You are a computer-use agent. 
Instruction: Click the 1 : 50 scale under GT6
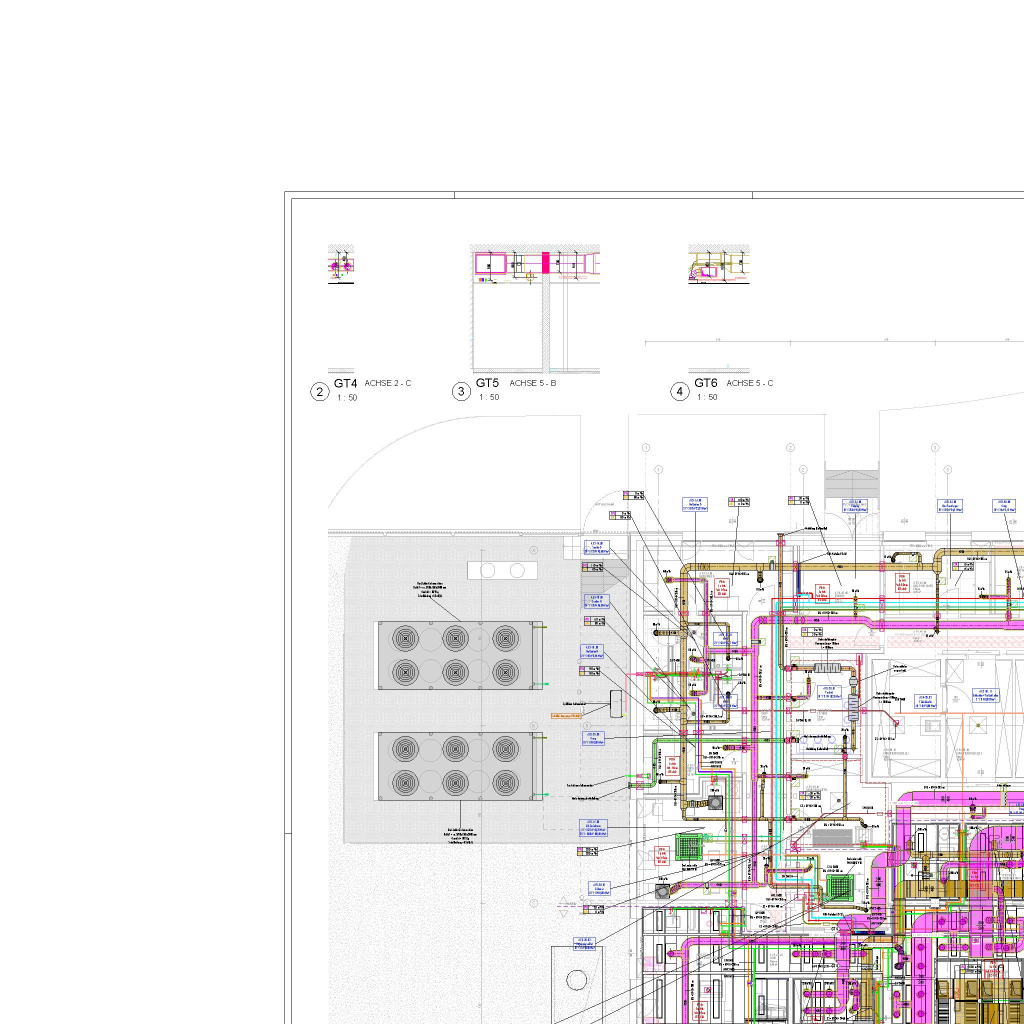coord(706,397)
